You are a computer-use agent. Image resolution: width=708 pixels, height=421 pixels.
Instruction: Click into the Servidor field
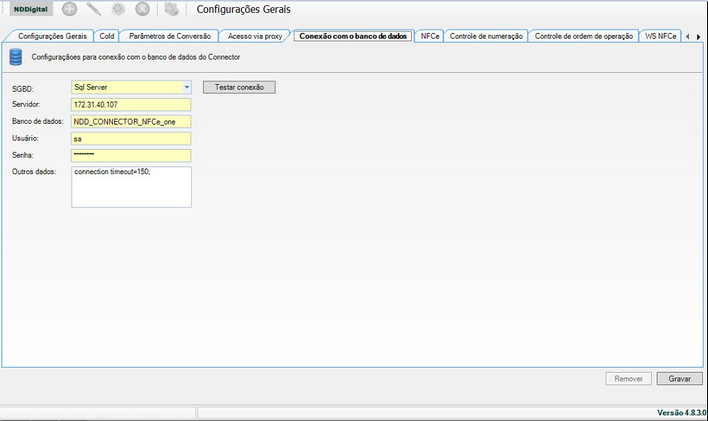pyautogui.click(x=130, y=104)
